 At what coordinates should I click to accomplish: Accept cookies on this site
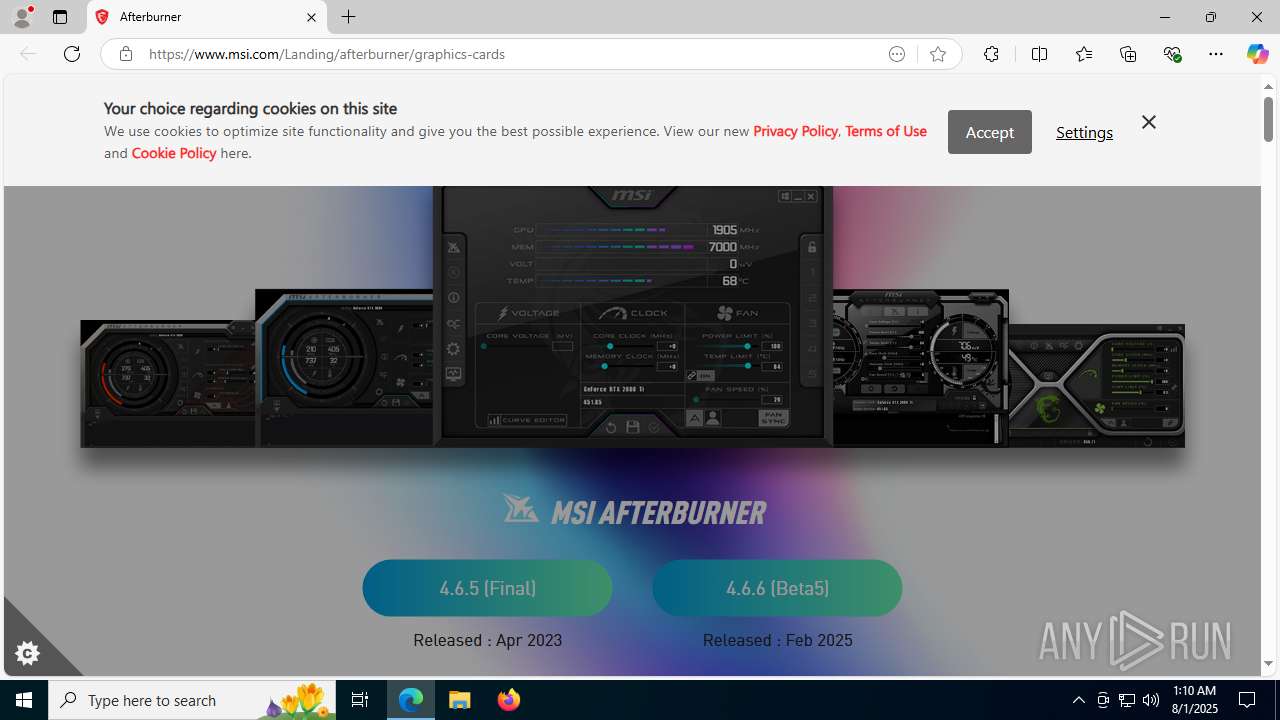[990, 132]
